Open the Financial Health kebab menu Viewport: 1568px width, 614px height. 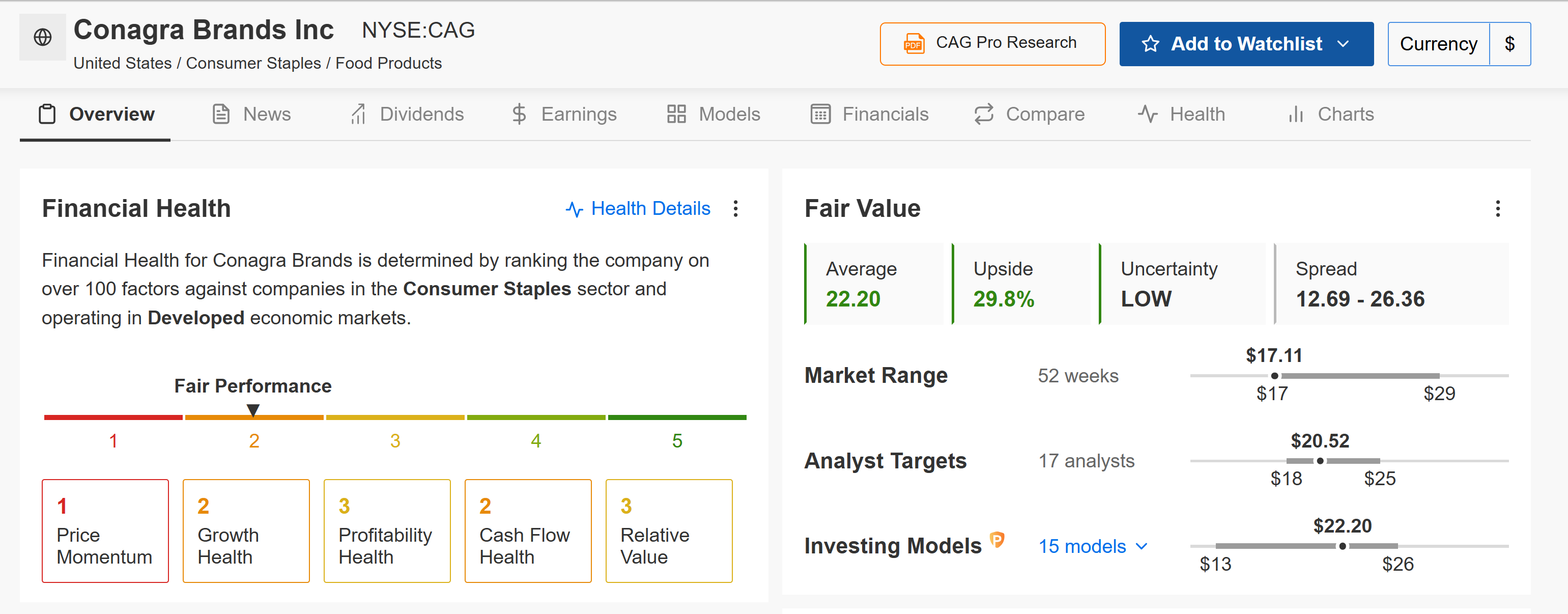point(736,209)
